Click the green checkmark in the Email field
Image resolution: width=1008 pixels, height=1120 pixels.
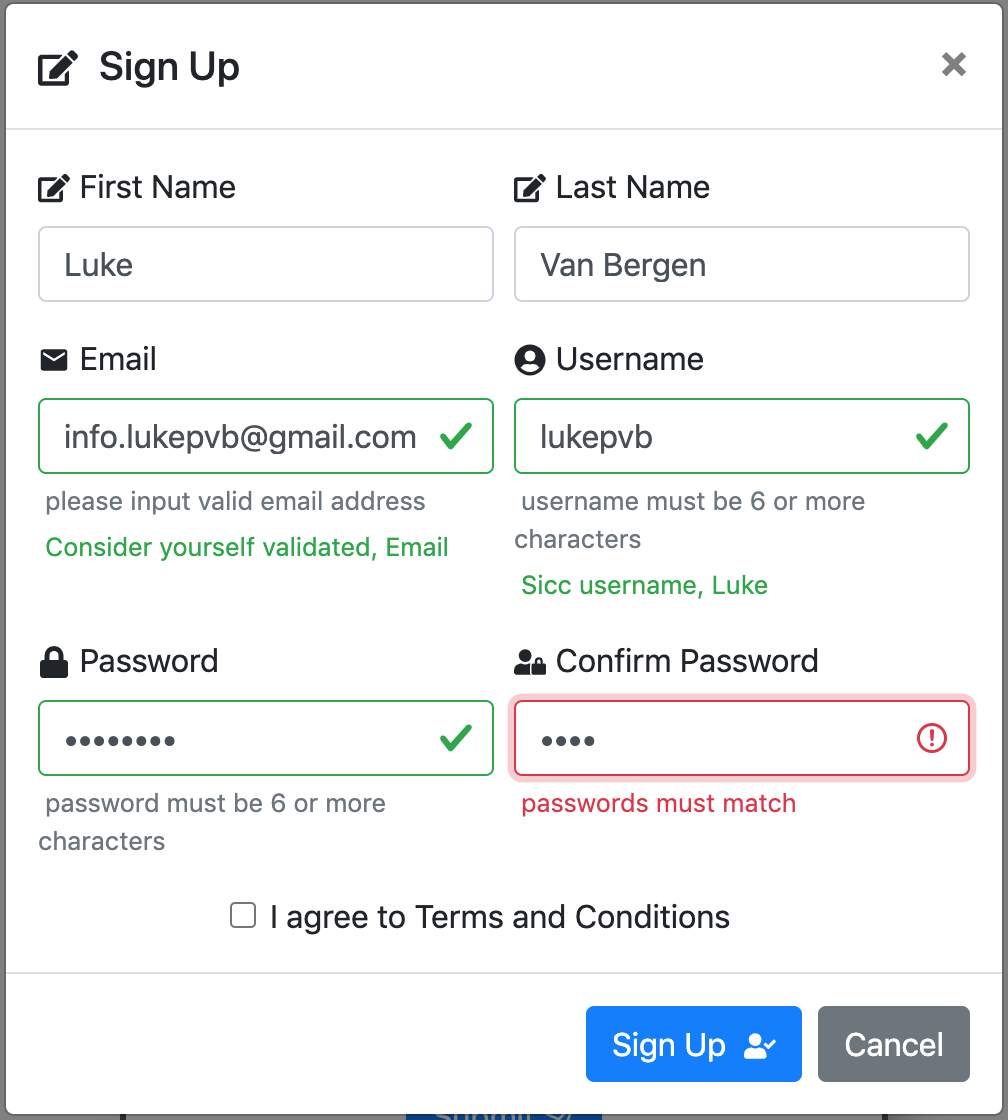pos(458,436)
